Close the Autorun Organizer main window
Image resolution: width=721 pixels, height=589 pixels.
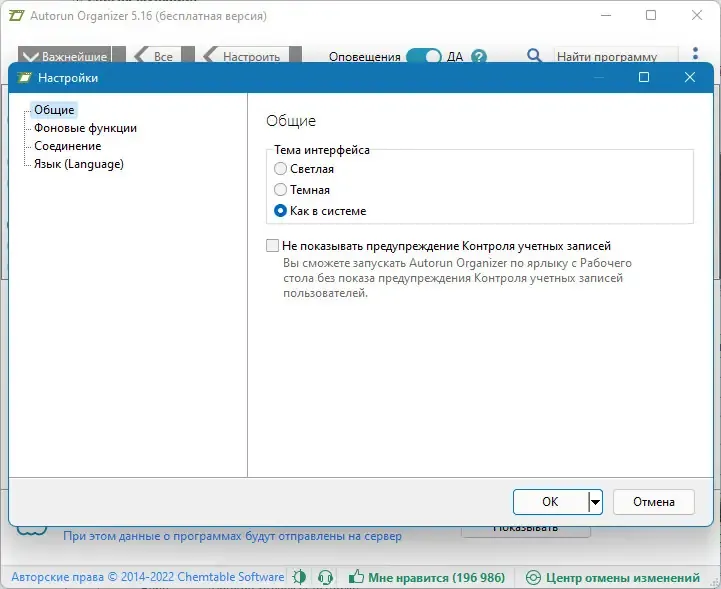tap(697, 15)
